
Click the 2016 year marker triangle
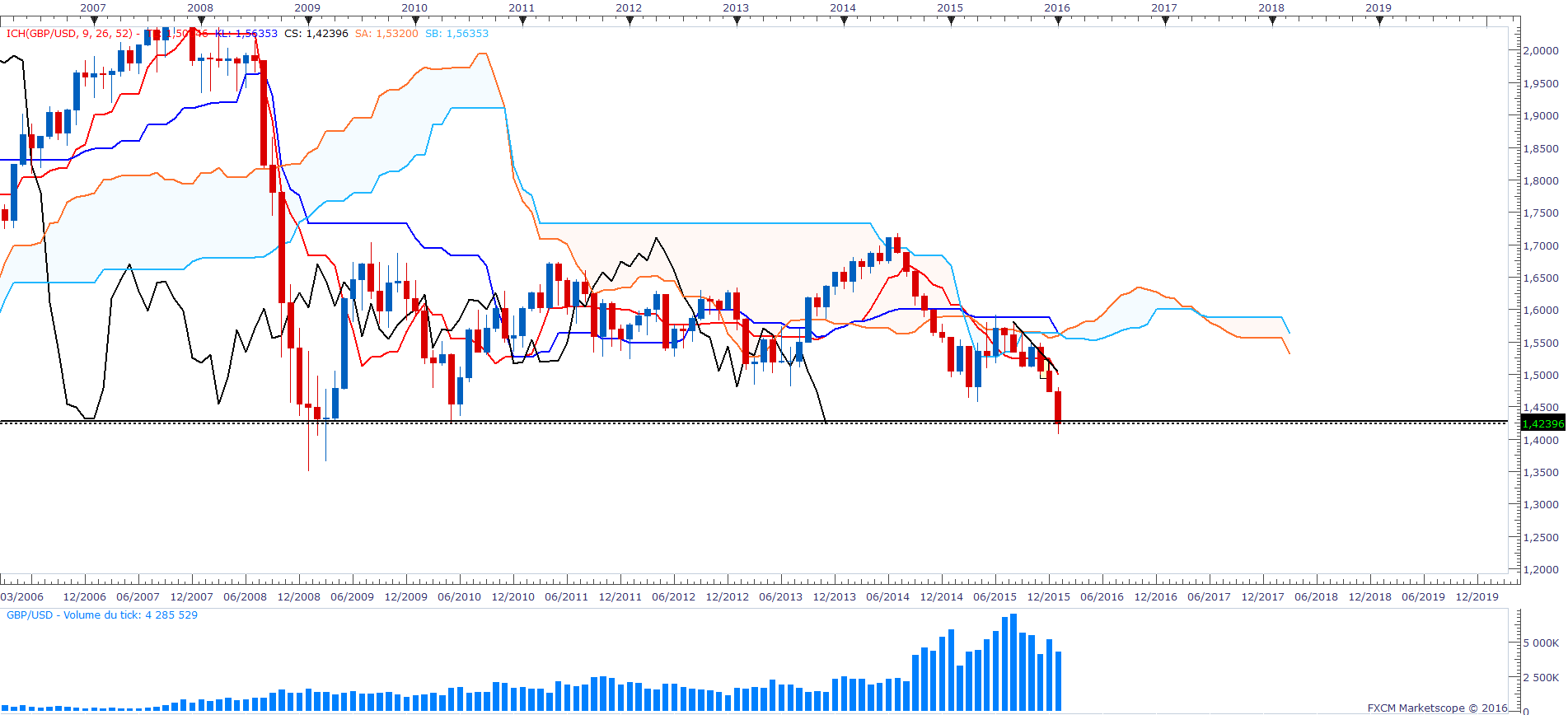(1058, 21)
